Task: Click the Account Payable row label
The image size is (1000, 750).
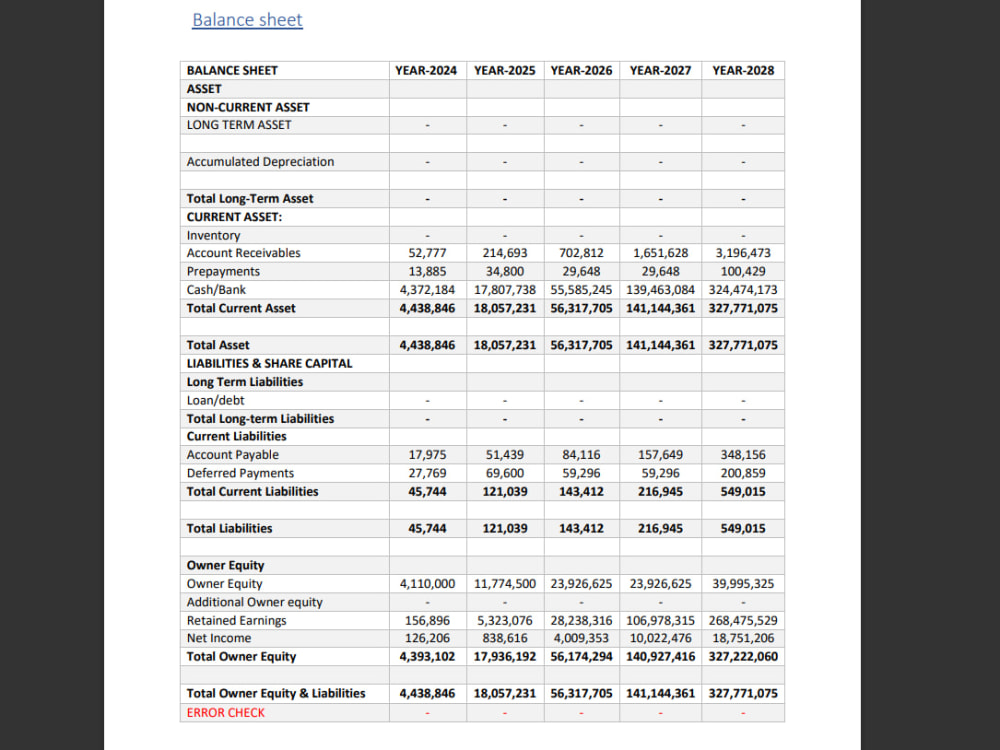Action: pos(233,455)
